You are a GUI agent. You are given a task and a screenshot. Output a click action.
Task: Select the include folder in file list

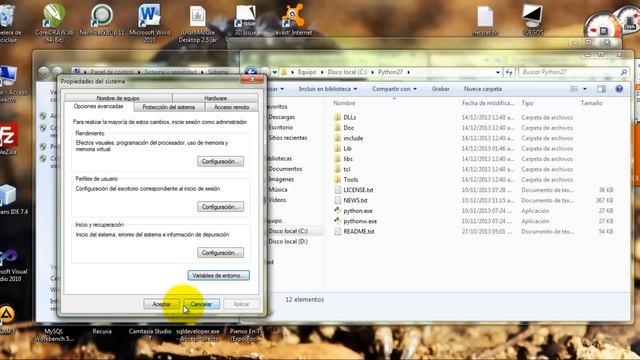[x=353, y=138]
